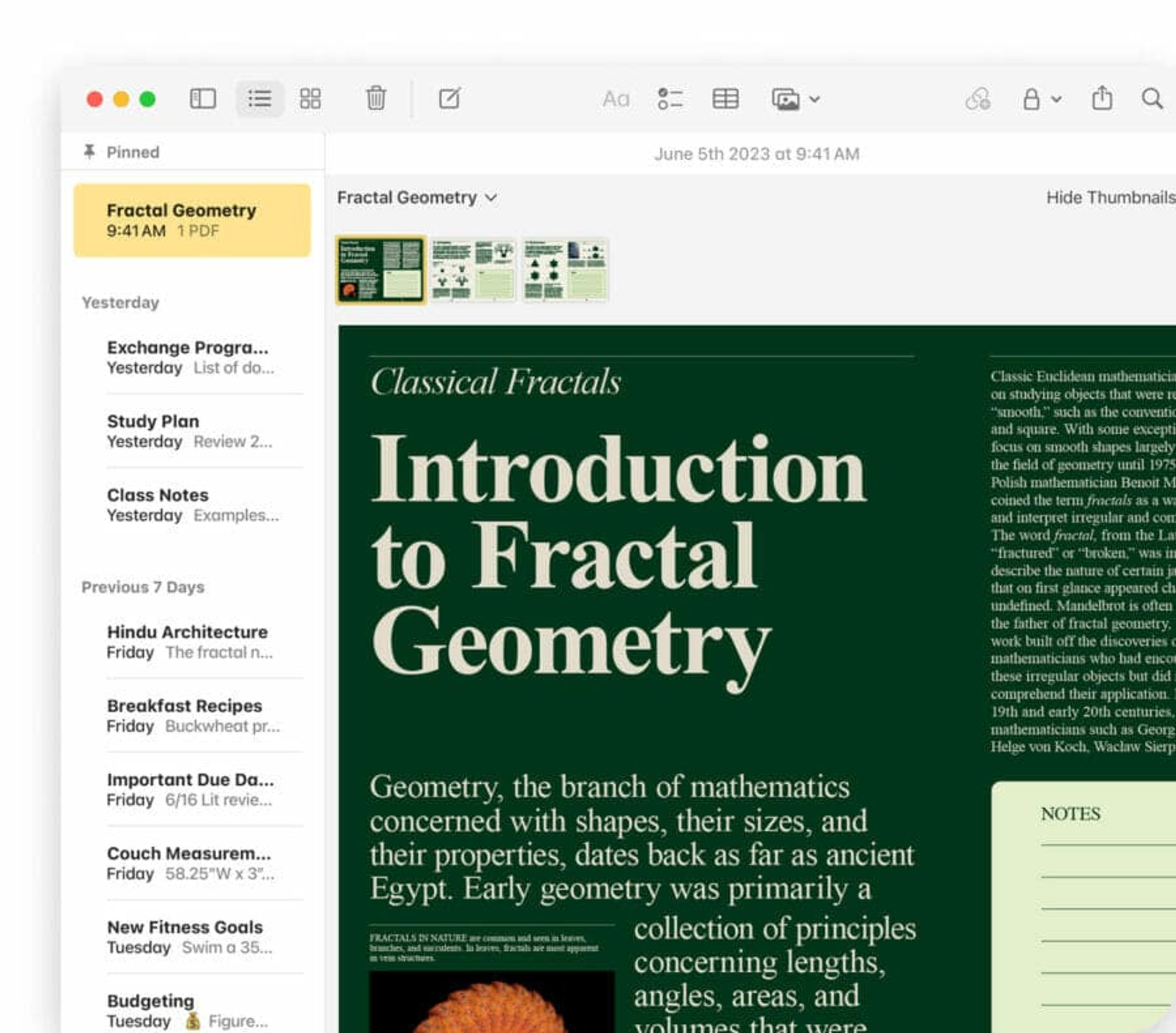
Task: Click the lock note icon
Action: pyautogui.click(x=1031, y=99)
